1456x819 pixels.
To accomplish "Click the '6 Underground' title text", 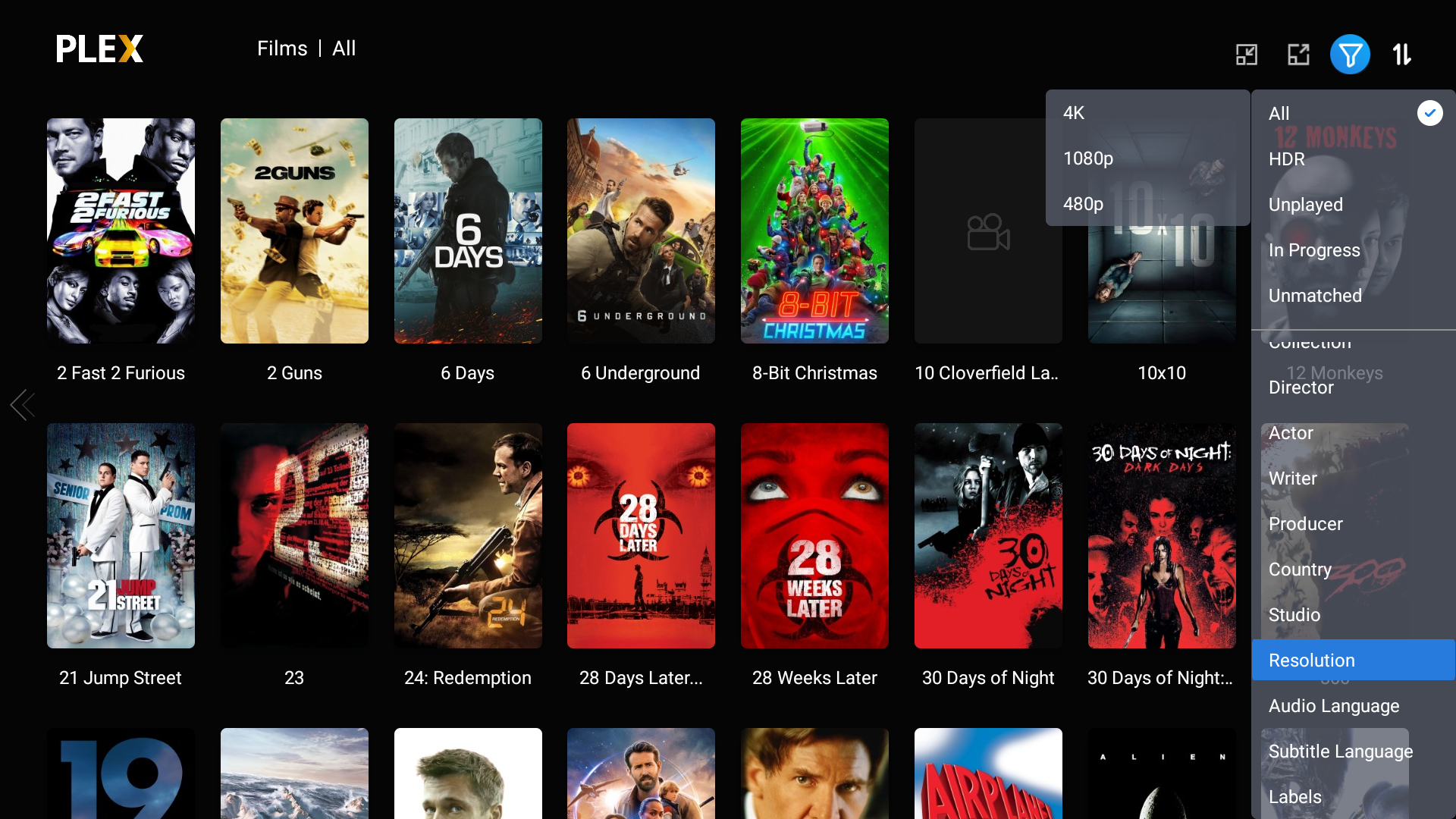I will pos(640,373).
